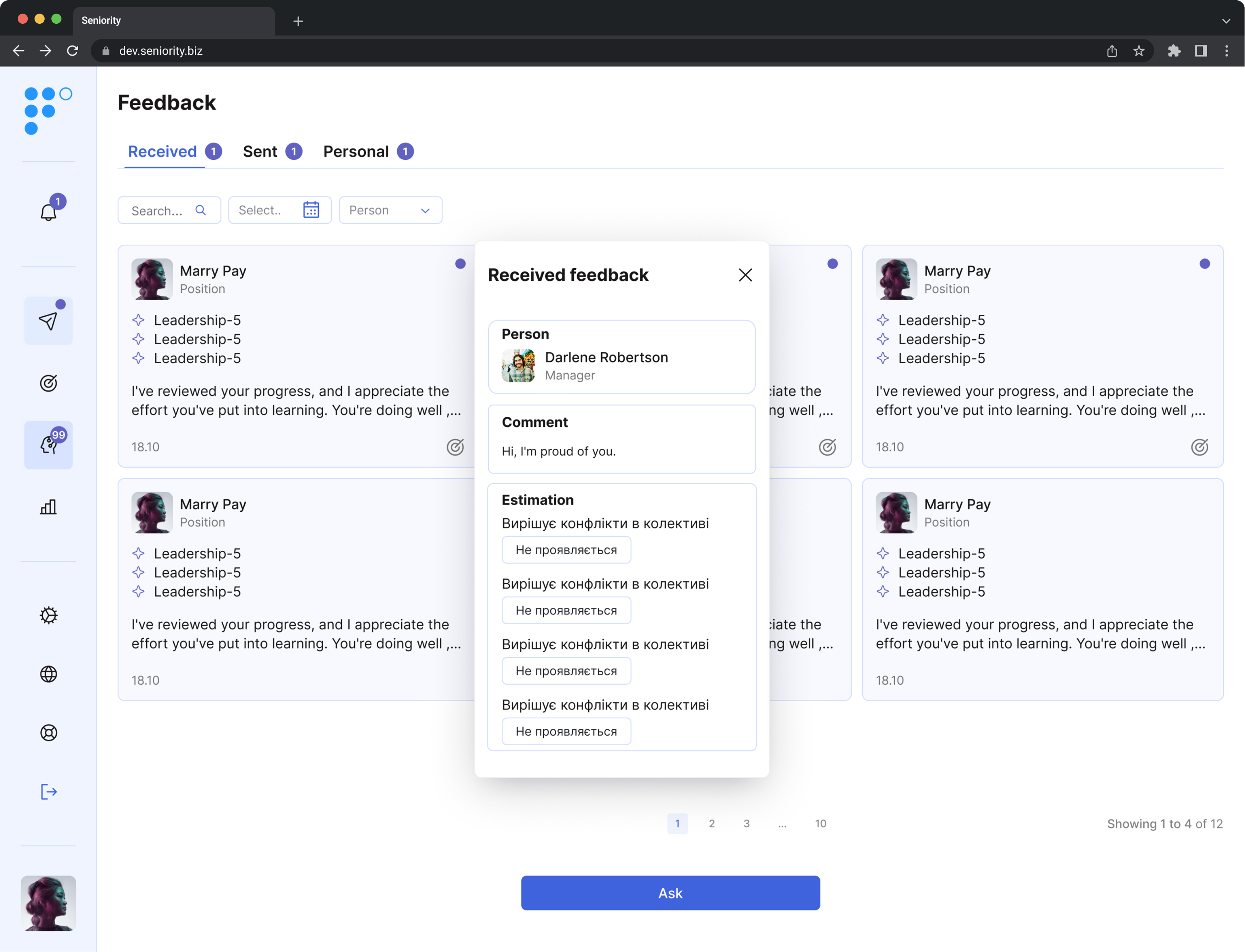Open the notifications bell in the sidebar
The height and width of the screenshot is (952, 1245).
pos(49,212)
